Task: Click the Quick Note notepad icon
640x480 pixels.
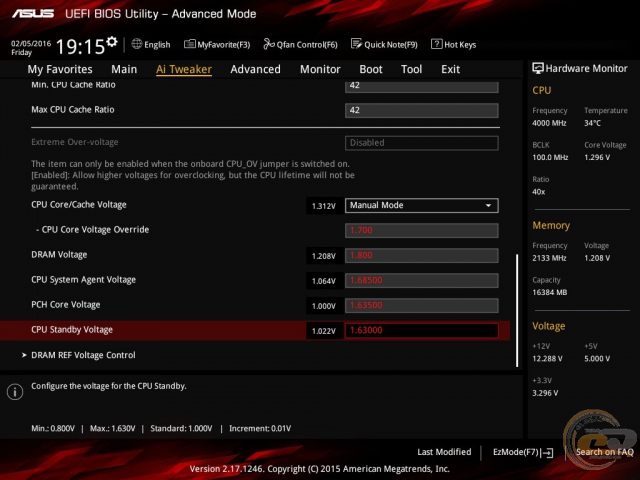Action: coord(356,44)
